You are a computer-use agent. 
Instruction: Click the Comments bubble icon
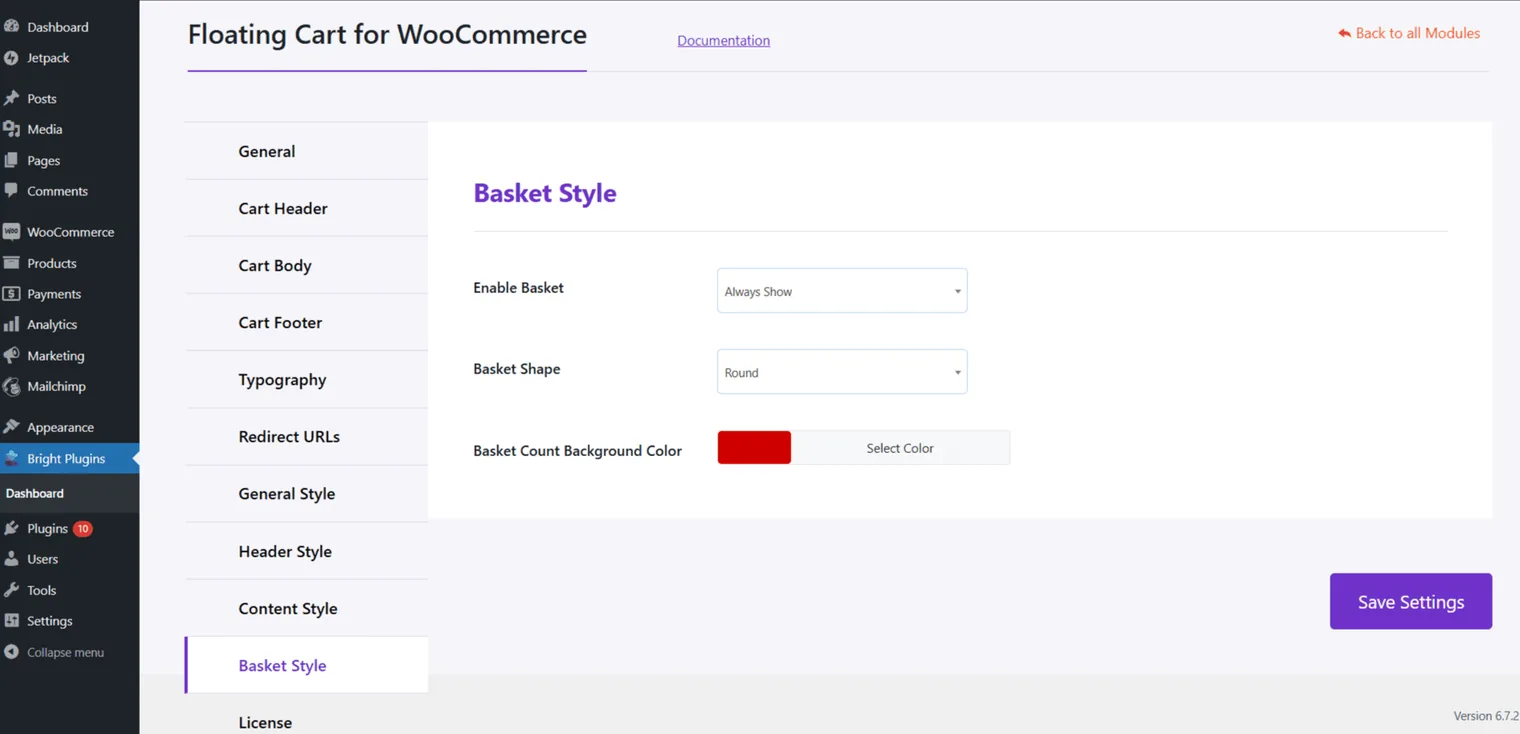click(x=12, y=191)
